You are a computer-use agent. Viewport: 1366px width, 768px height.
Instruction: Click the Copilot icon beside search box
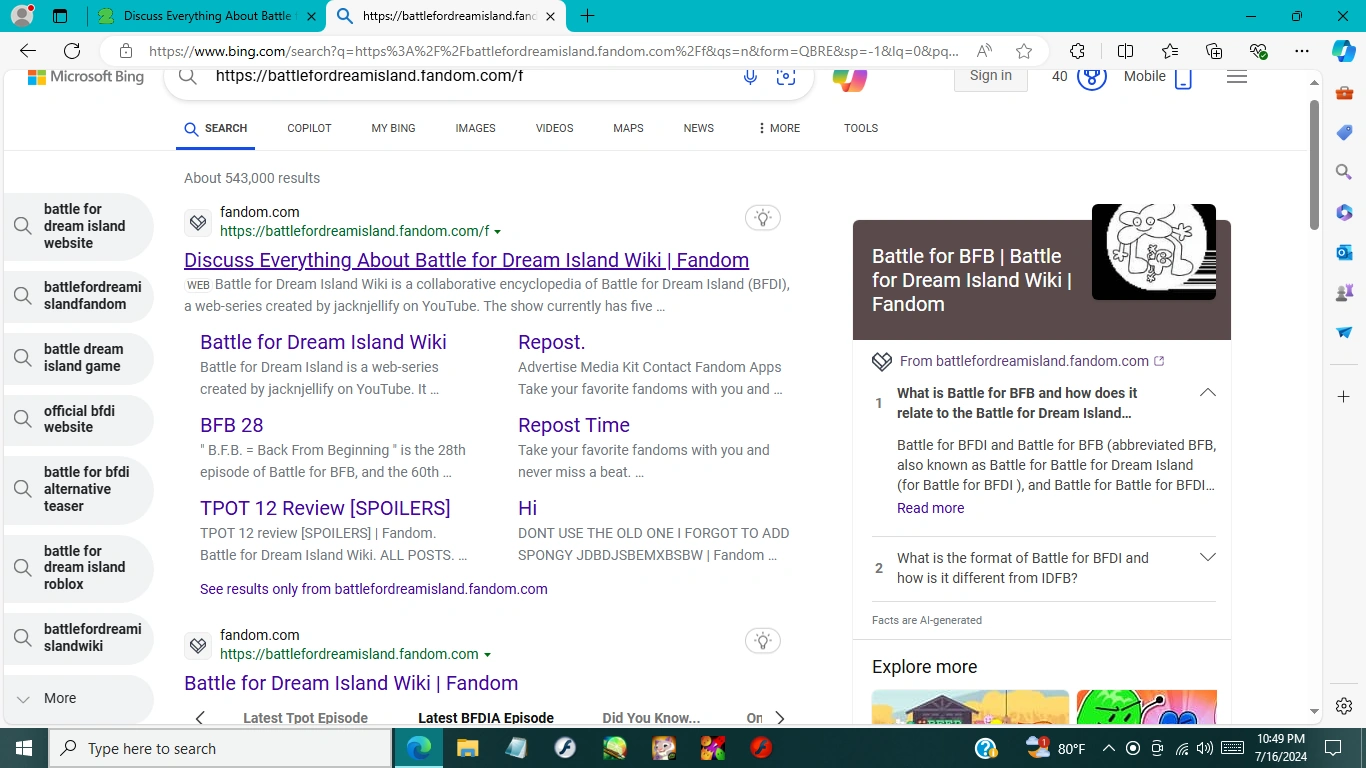[849, 79]
